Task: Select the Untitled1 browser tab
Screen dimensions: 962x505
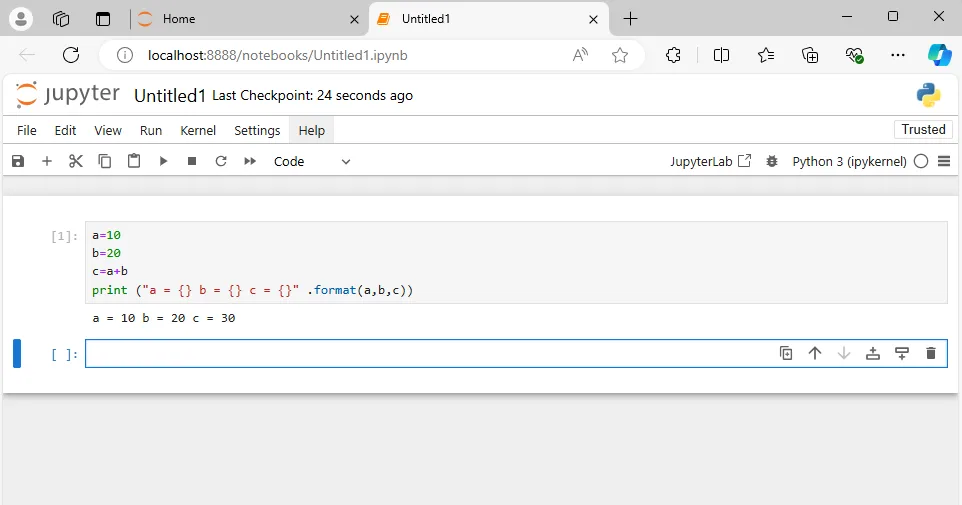Action: pyautogui.click(x=488, y=19)
